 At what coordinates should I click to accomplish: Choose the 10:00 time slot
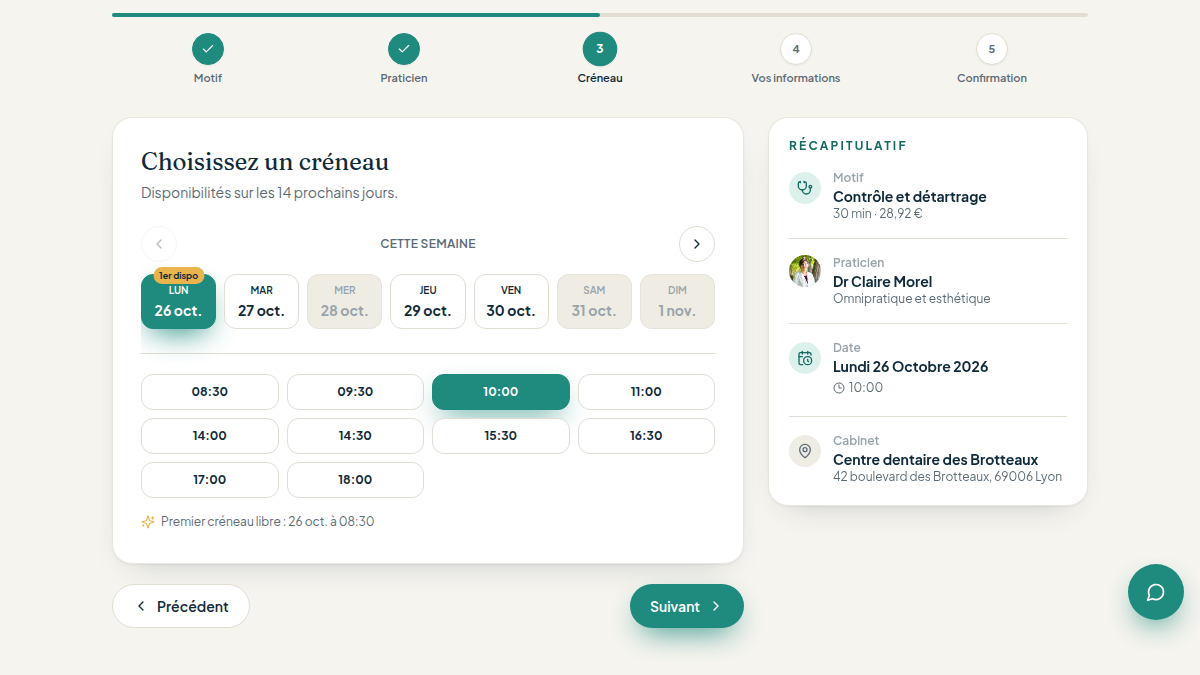501,392
